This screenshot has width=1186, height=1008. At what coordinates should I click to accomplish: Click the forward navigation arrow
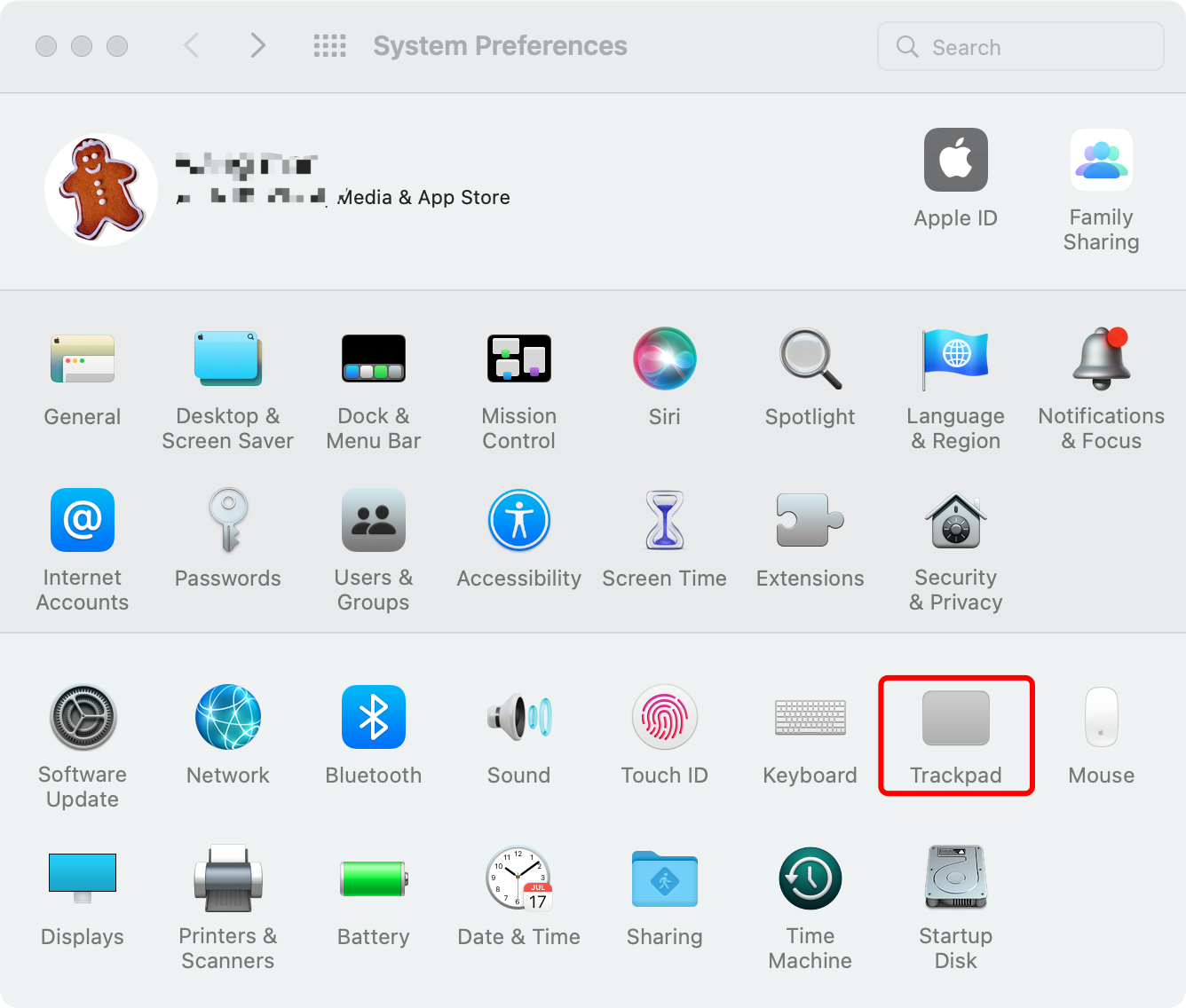257,46
